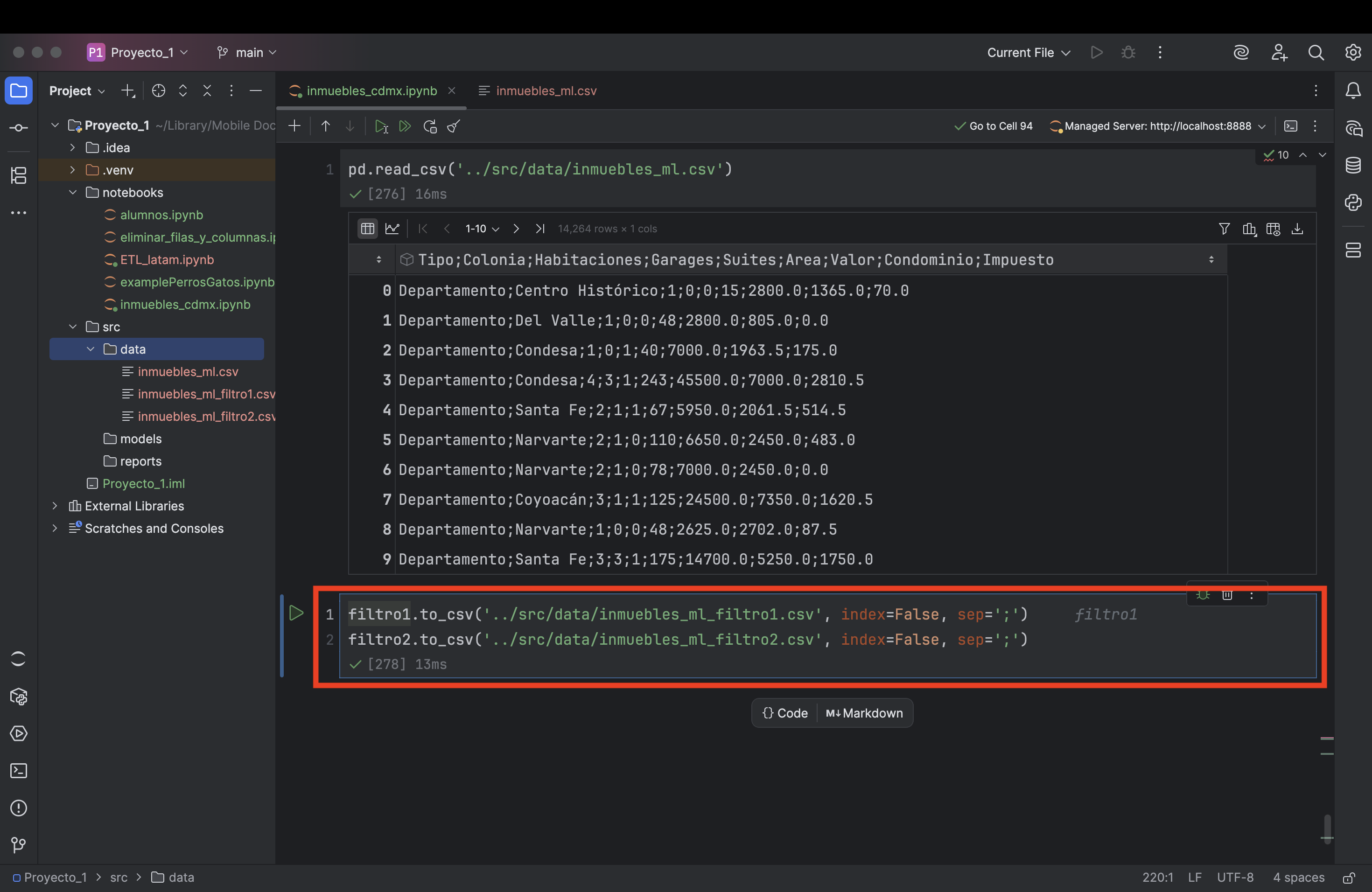Export the table data download icon
Image resolution: width=1372 pixels, height=892 pixels.
click(1297, 229)
